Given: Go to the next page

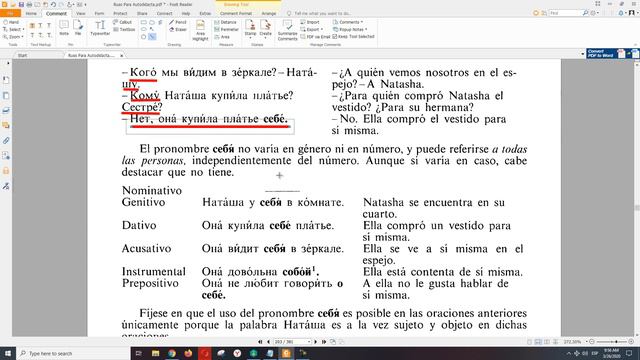Looking at the screenshot, I should point(316,342).
